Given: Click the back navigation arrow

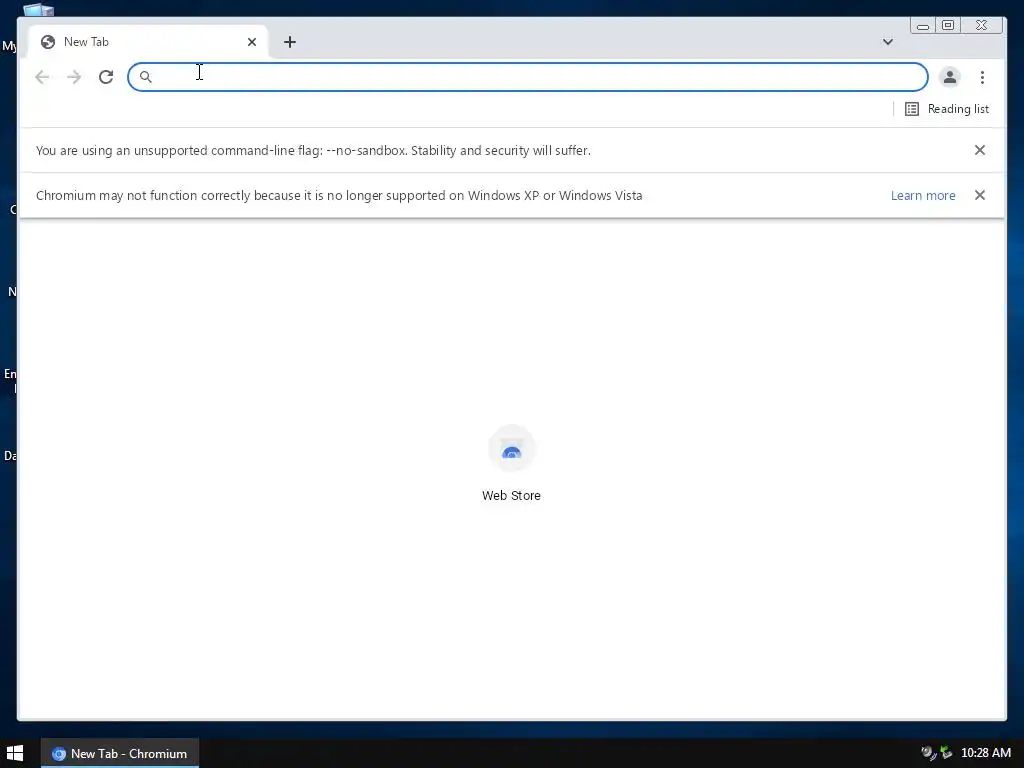Looking at the screenshot, I should pos(42,77).
